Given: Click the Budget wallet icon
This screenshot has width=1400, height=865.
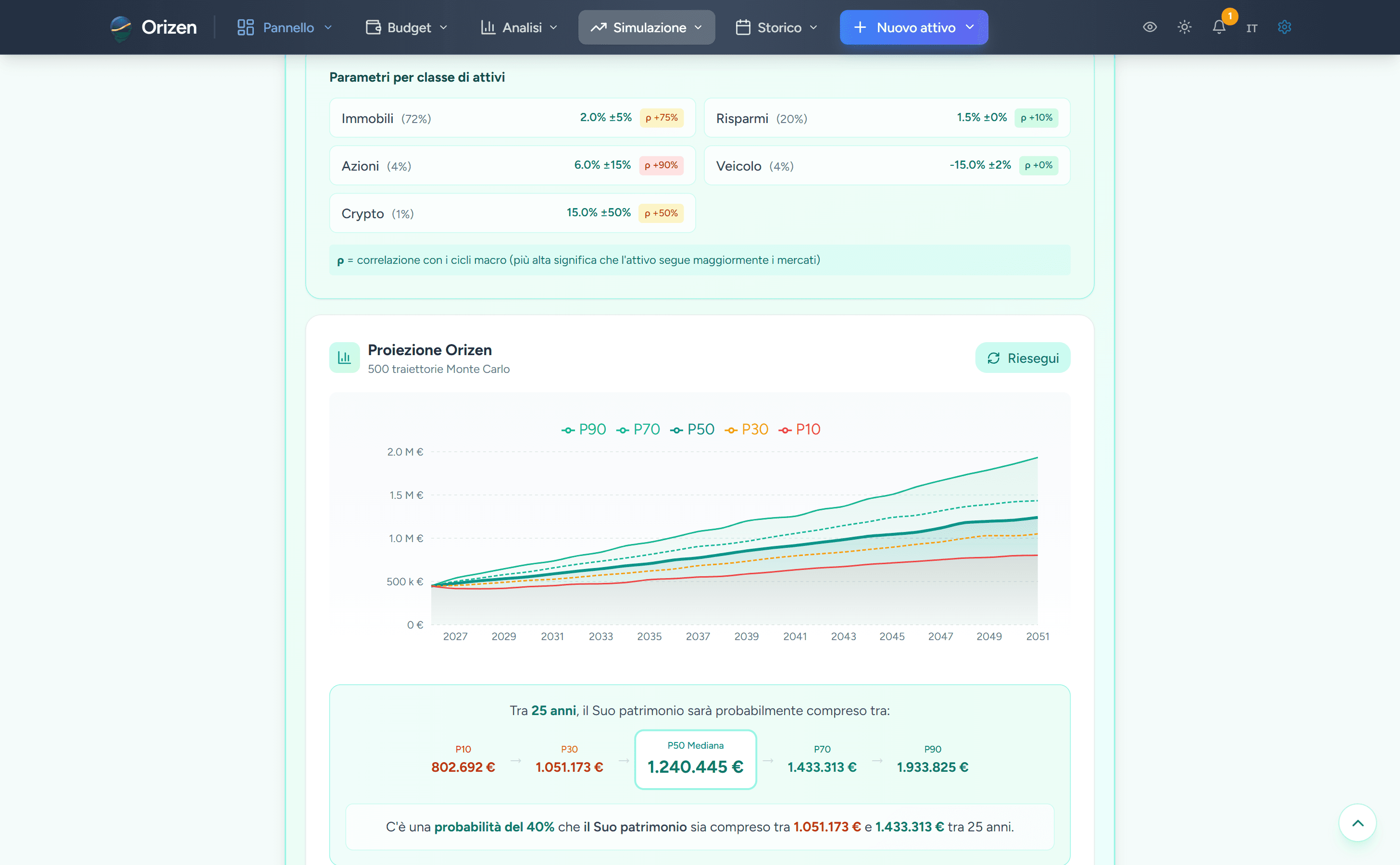Looking at the screenshot, I should [x=373, y=27].
